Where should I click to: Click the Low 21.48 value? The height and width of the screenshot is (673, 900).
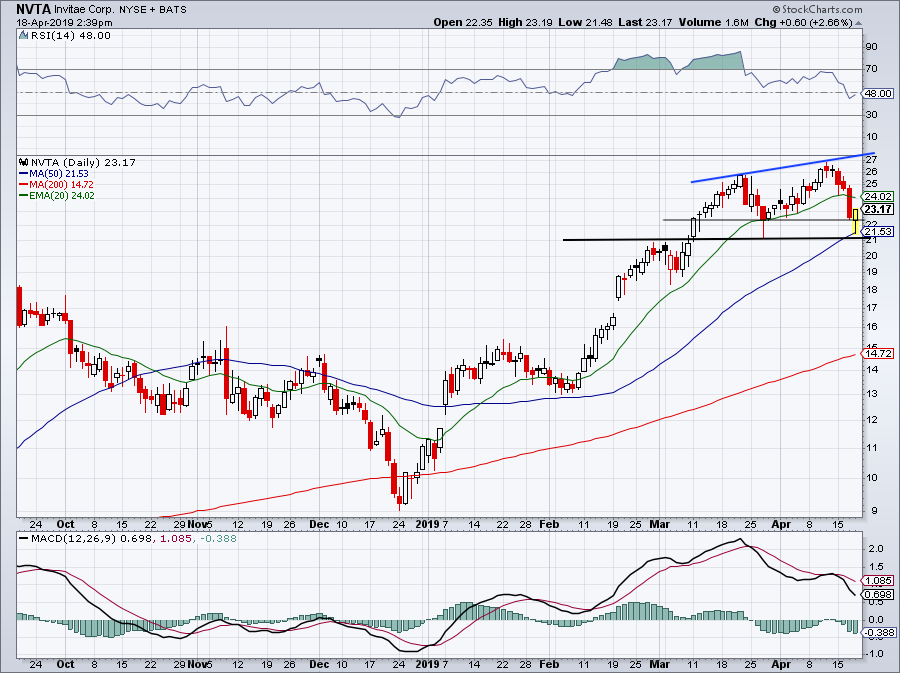click(x=585, y=22)
